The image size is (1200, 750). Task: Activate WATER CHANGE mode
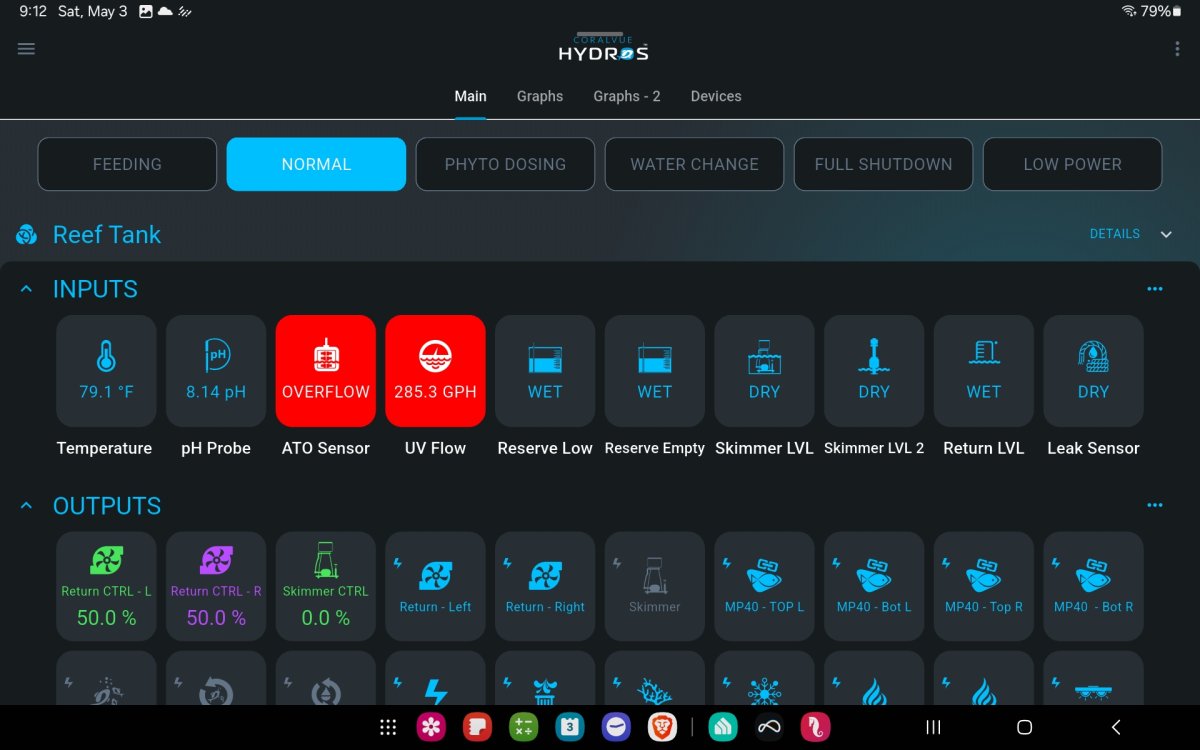coord(694,164)
